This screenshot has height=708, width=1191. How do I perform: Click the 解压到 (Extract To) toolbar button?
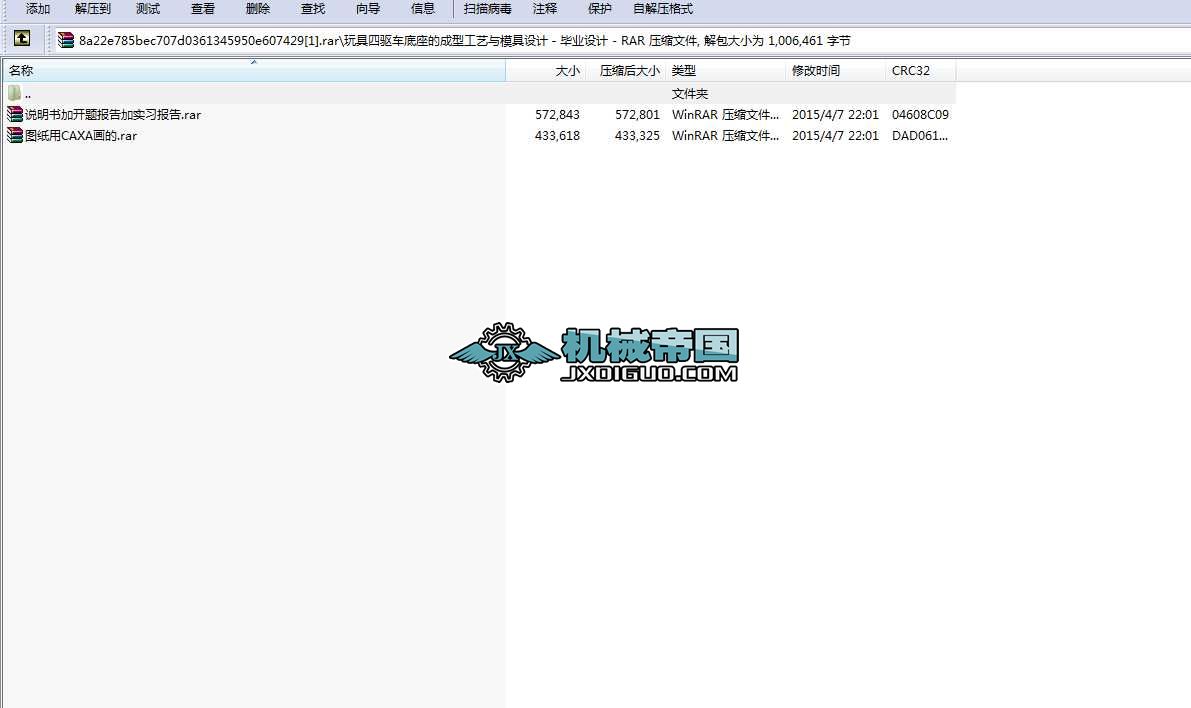pyautogui.click(x=93, y=9)
